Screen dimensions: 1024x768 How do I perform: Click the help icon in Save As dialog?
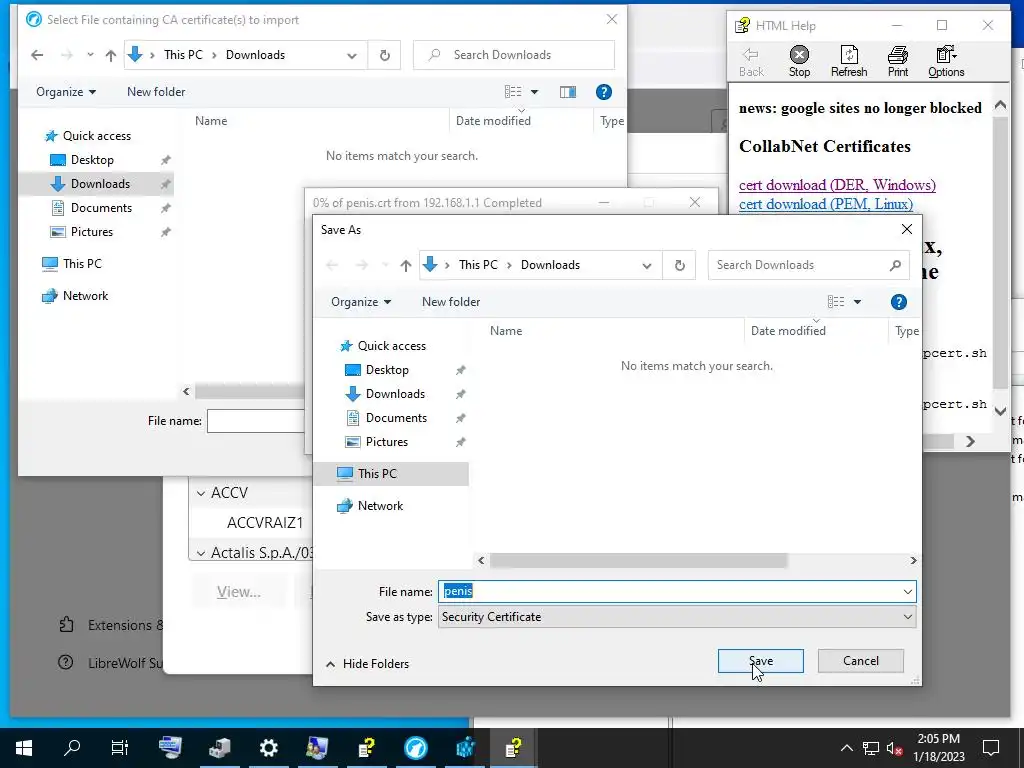coord(899,302)
